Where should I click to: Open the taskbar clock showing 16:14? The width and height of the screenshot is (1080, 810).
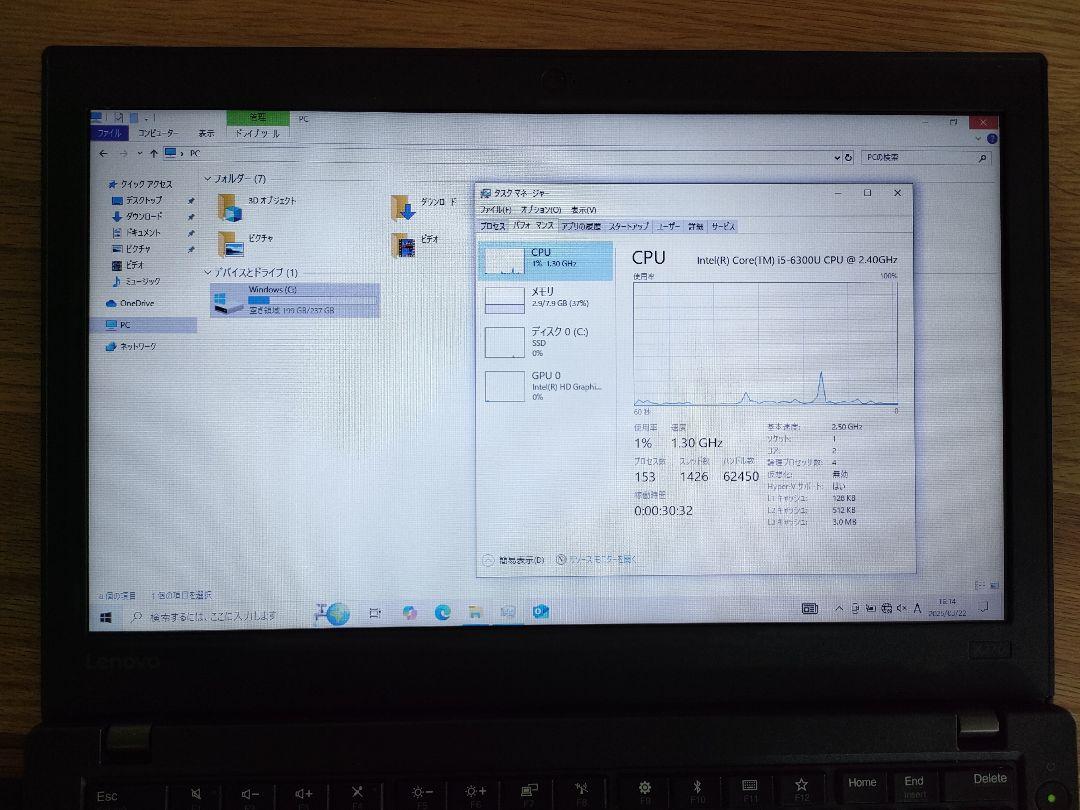point(946,607)
